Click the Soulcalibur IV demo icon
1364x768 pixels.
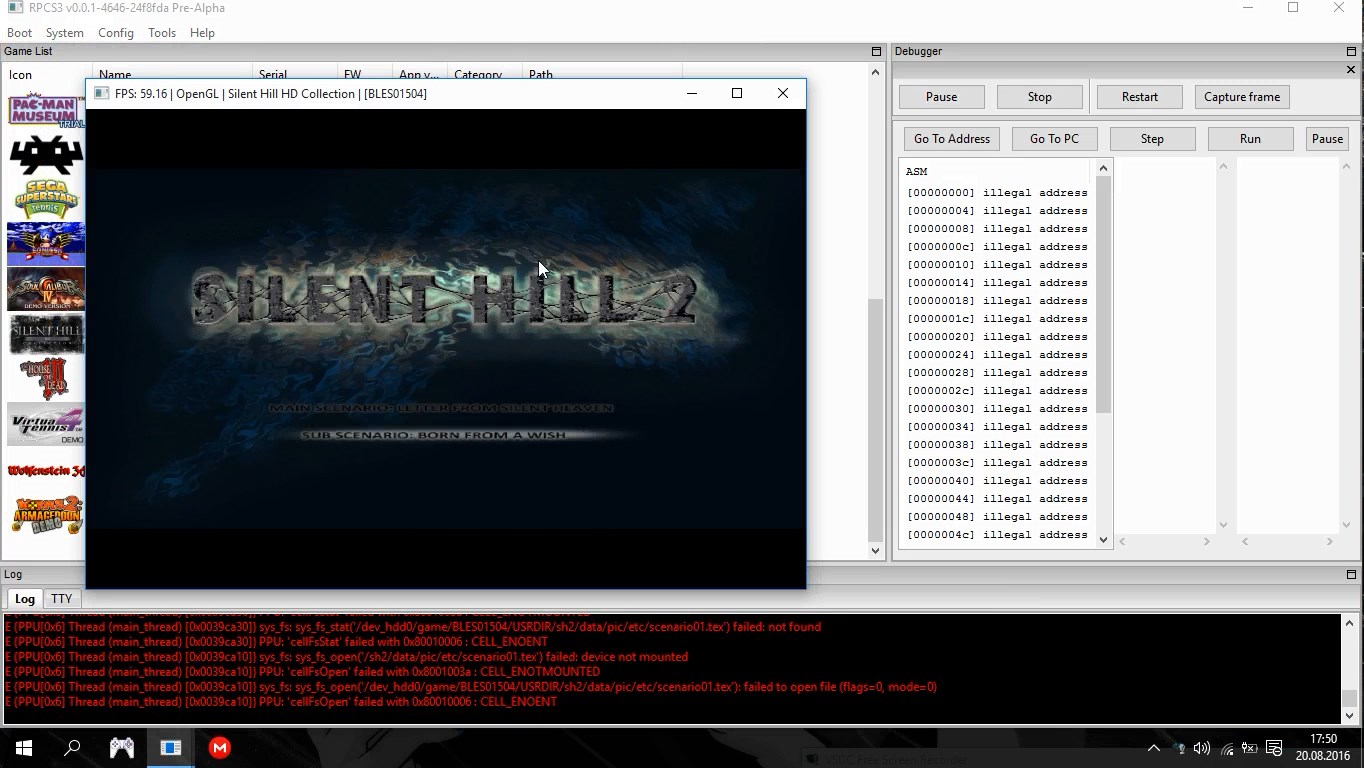pos(45,289)
